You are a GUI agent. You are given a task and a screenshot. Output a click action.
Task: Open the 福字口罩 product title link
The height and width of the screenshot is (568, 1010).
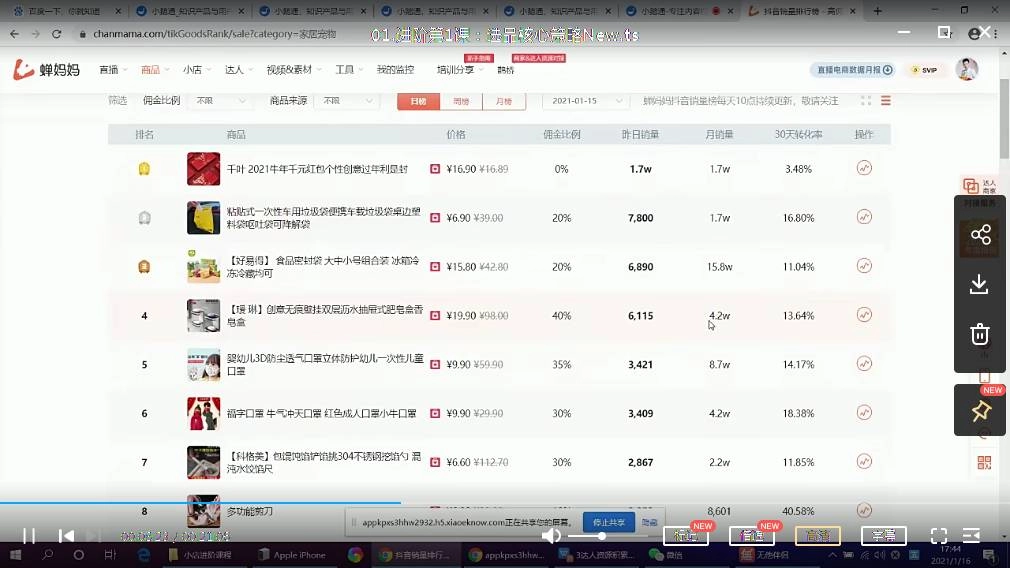[x=321, y=413]
